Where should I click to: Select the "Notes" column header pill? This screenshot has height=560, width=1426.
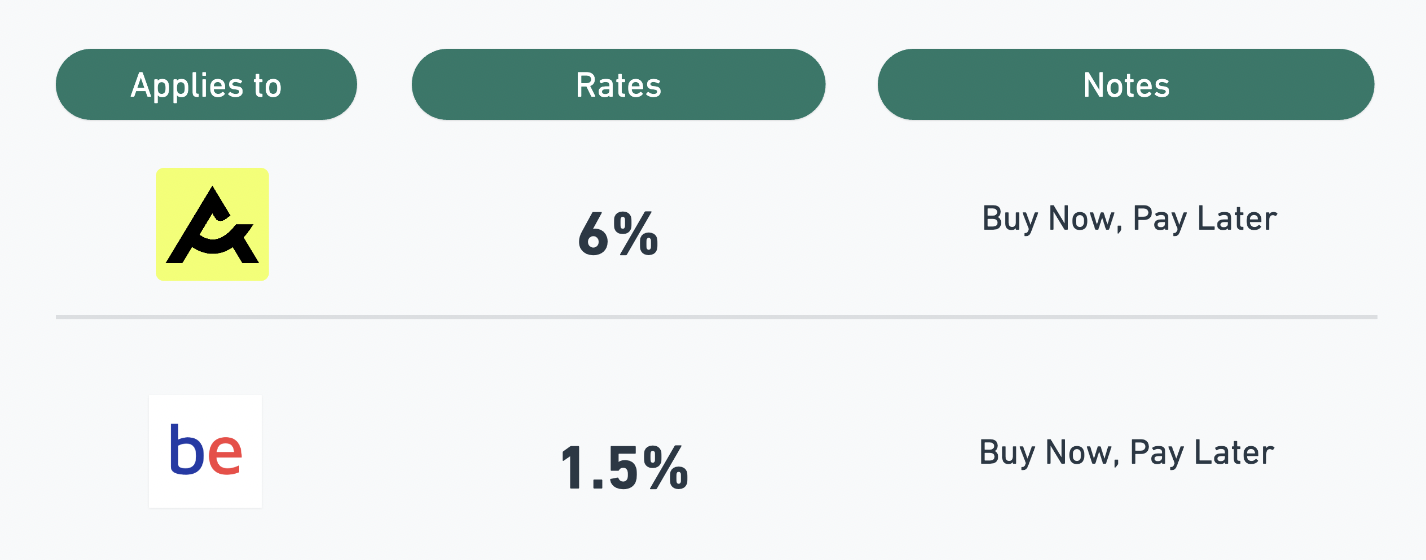[1126, 85]
